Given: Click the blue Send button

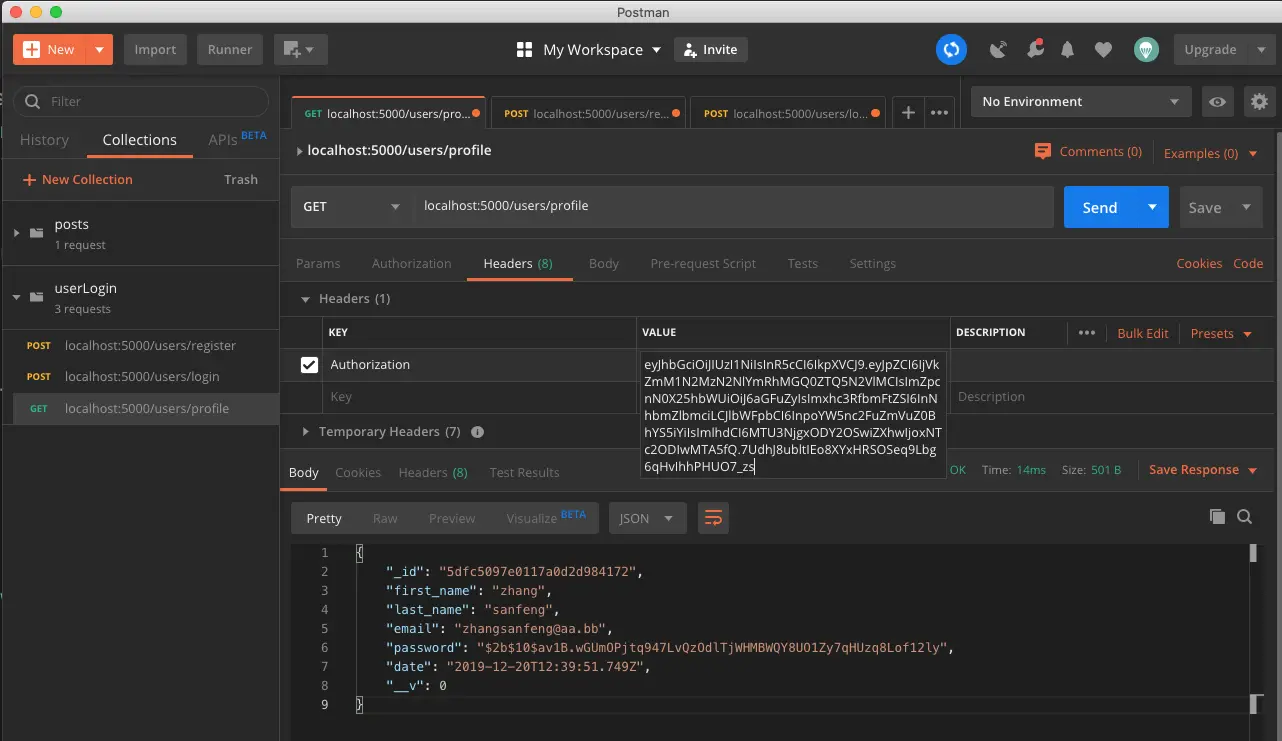Looking at the screenshot, I should pyautogui.click(x=1099, y=207).
